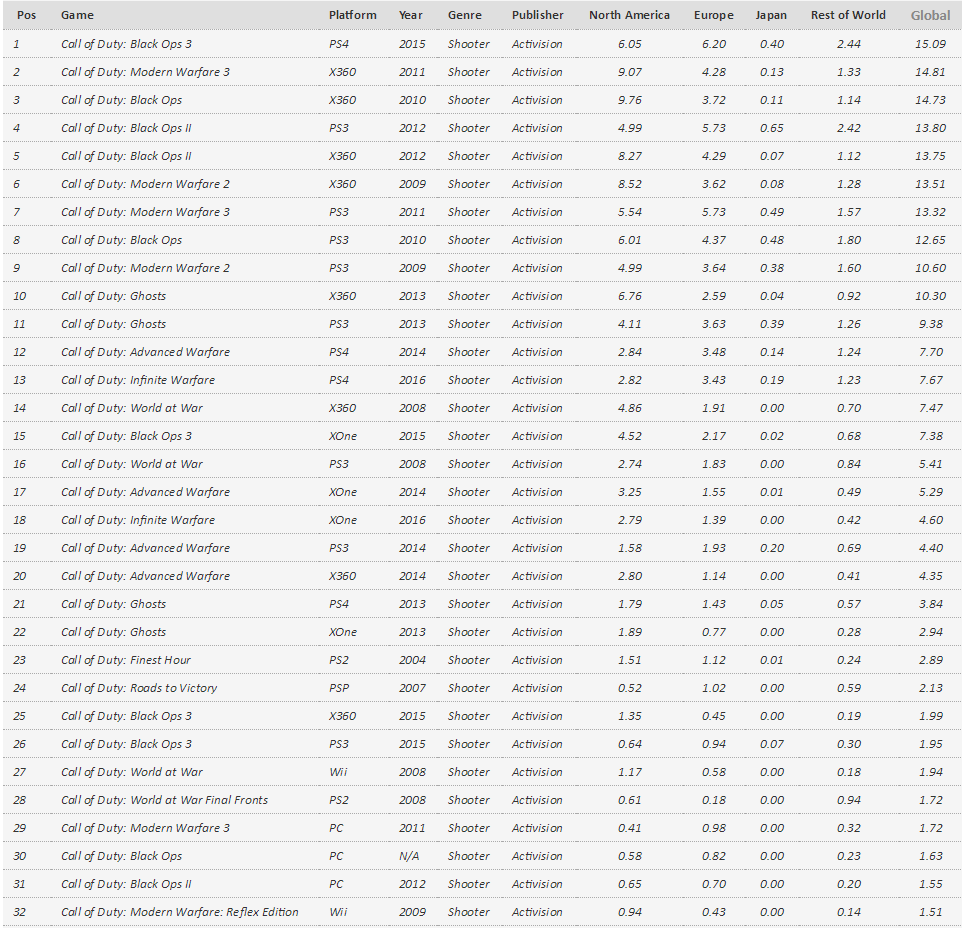Select the Genre column header

click(x=464, y=15)
